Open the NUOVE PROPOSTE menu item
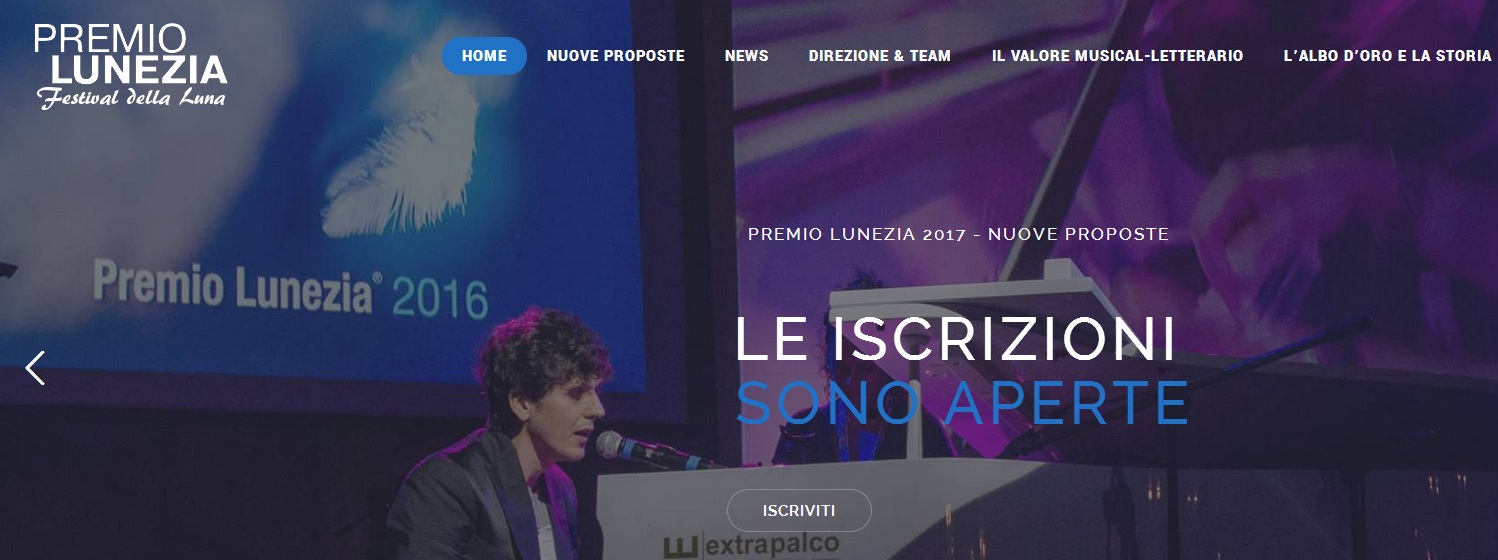 pos(616,56)
